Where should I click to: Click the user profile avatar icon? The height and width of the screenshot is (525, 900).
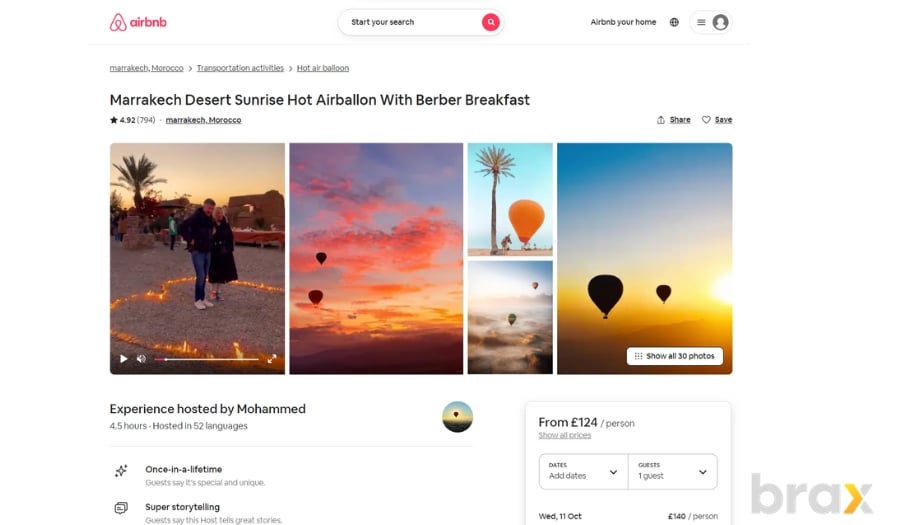[720, 22]
